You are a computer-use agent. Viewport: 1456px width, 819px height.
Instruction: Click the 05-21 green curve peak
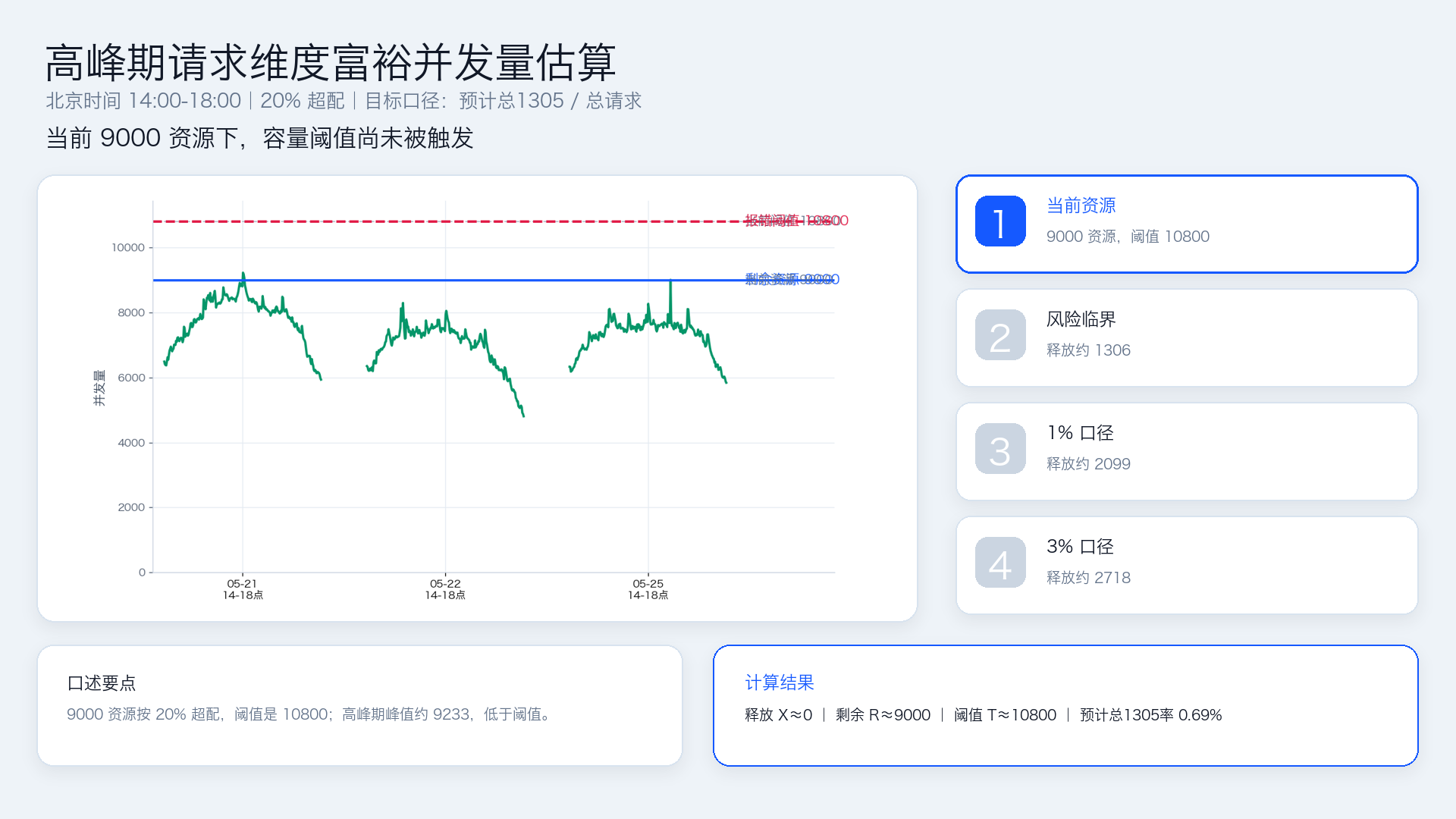(243, 275)
